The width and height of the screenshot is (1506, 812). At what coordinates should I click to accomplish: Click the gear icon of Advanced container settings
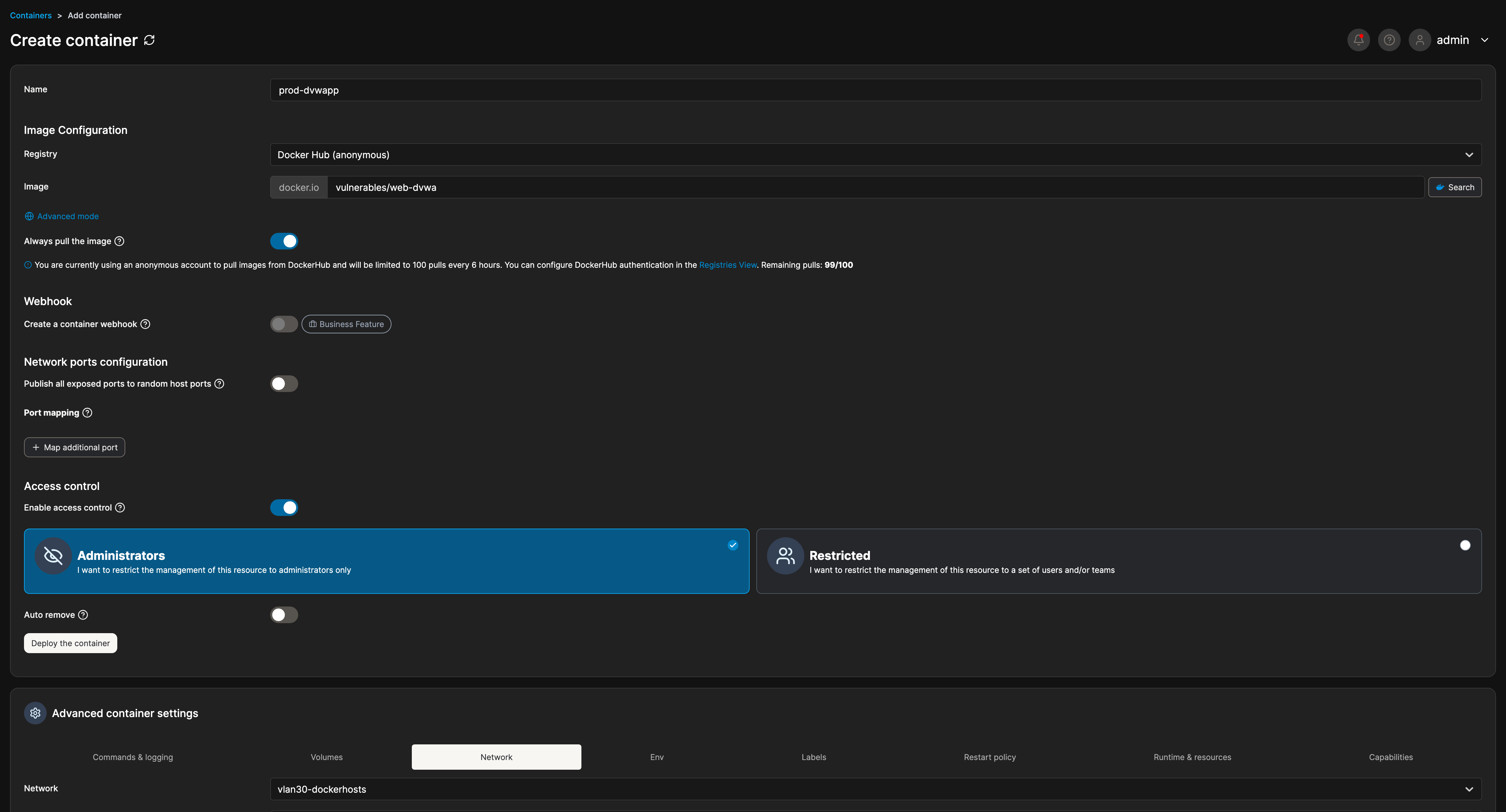(35, 713)
